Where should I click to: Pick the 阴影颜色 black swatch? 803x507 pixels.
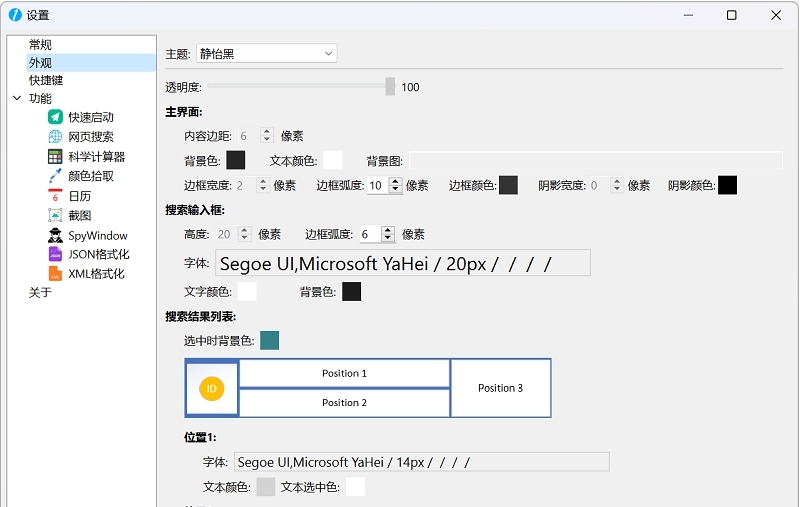pyautogui.click(x=727, y=185)
